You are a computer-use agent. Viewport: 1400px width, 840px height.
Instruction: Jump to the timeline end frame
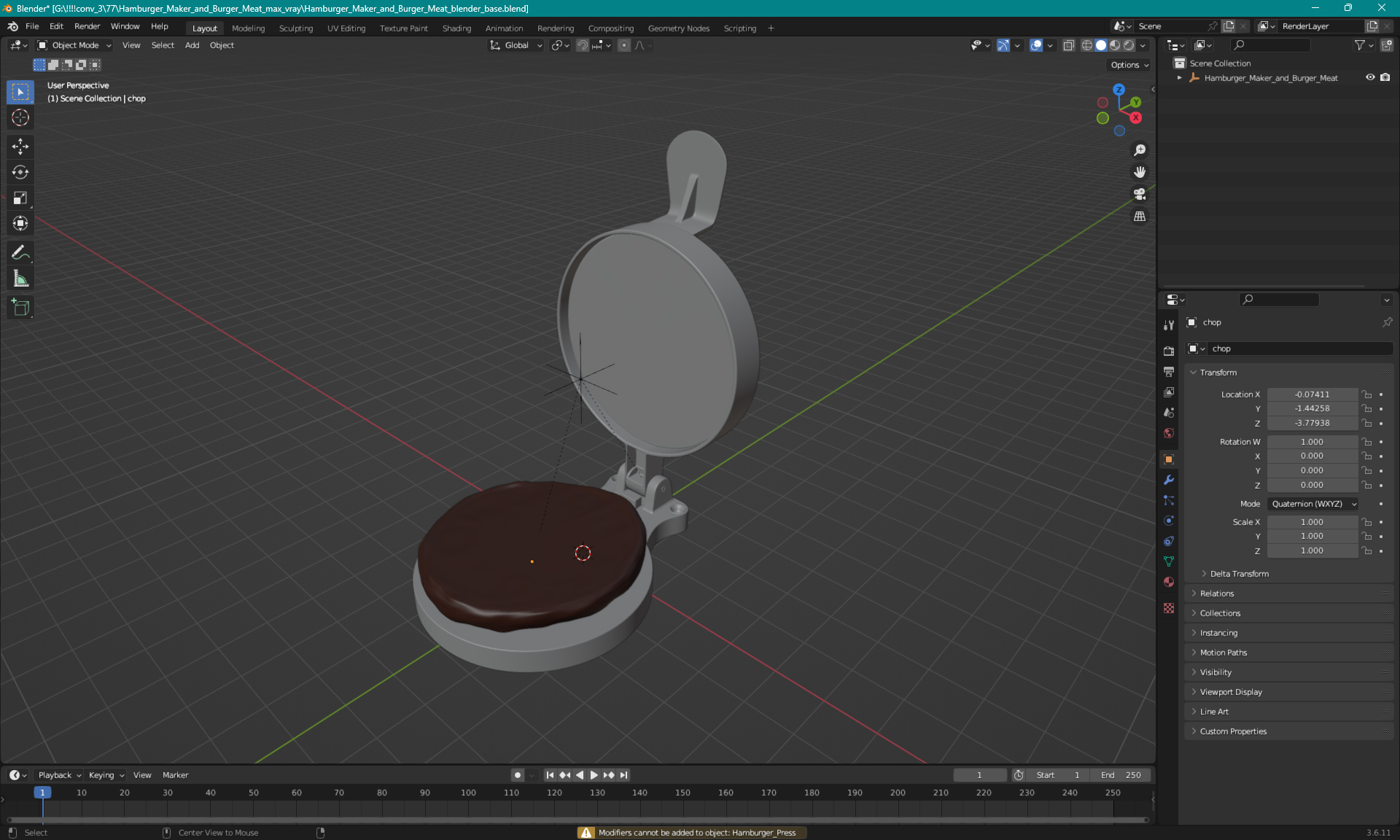tap(623, 775)
